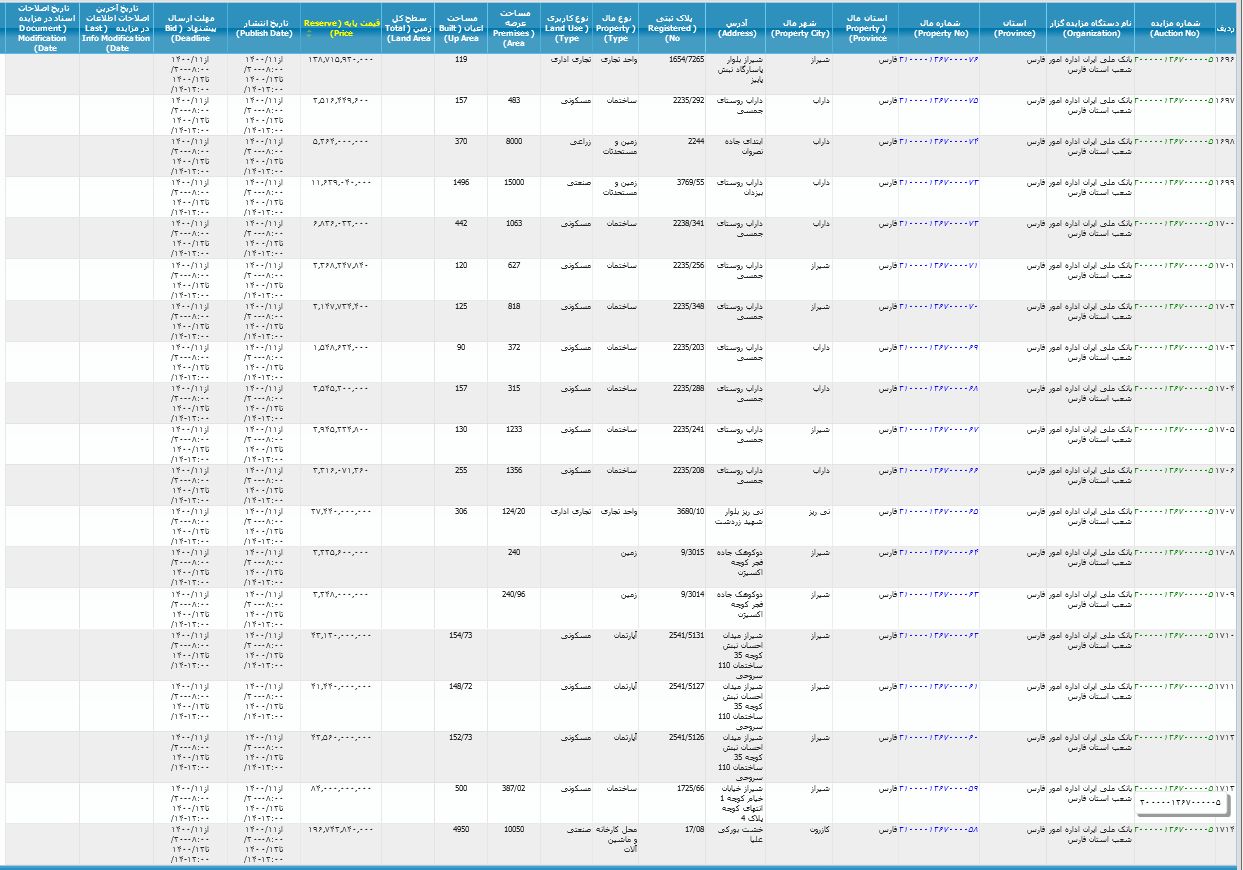Click the Organization column header
The height and width of the screenshot is (870, 1243).
coord(1090,27)
